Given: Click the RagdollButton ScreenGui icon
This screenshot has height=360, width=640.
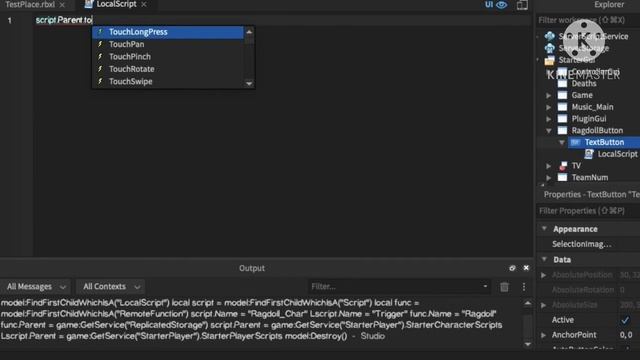Looking at the screenshot, I should [x=562, y=131].
